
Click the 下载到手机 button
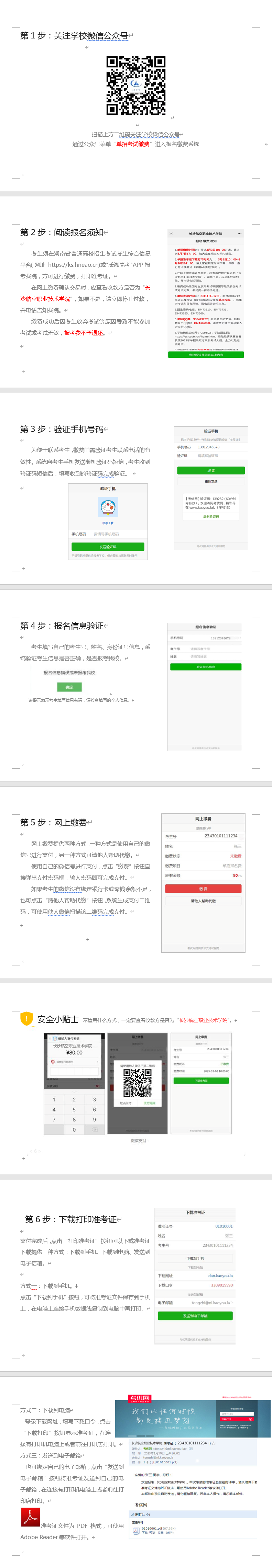[195, 1258]
